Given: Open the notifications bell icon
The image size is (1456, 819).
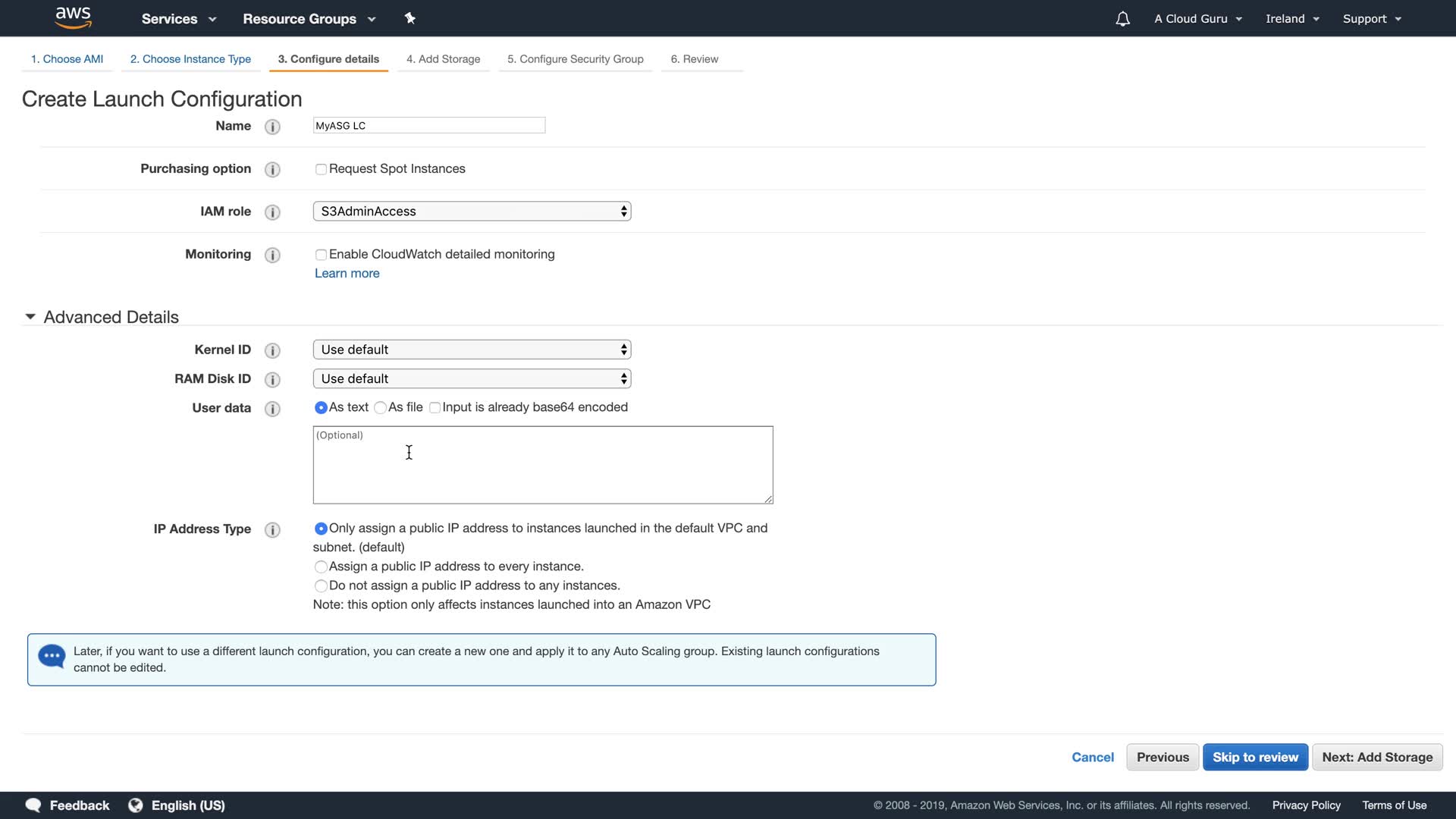Looking at the screenshot, I should pos(1122,19).
